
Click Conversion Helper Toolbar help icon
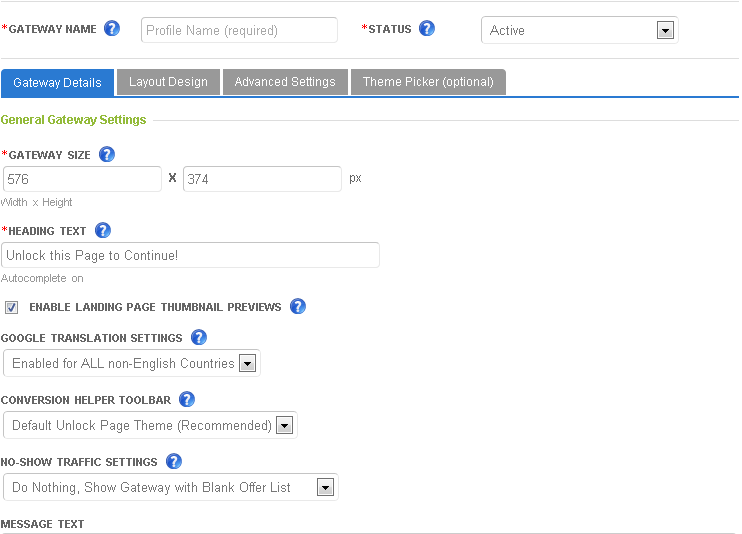coord(187,399)
